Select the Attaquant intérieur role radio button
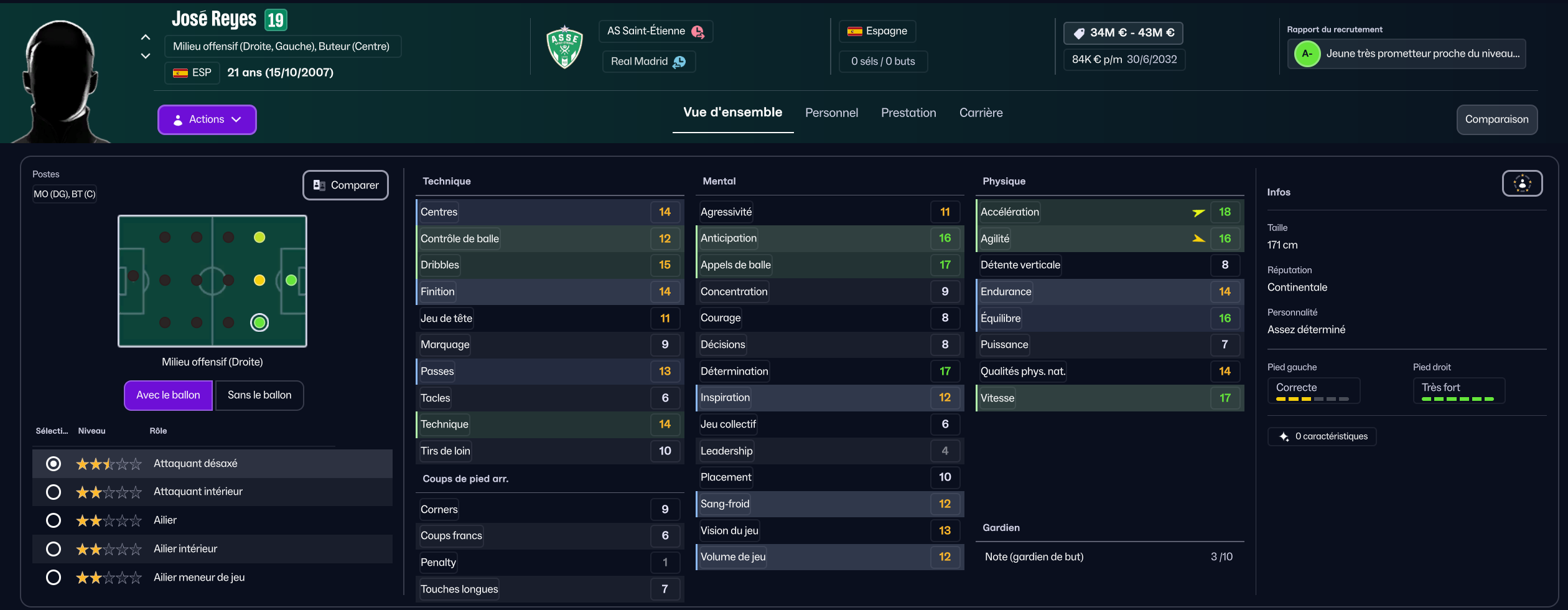Viewport: 1568px width, 610px height. click(54, 492)
